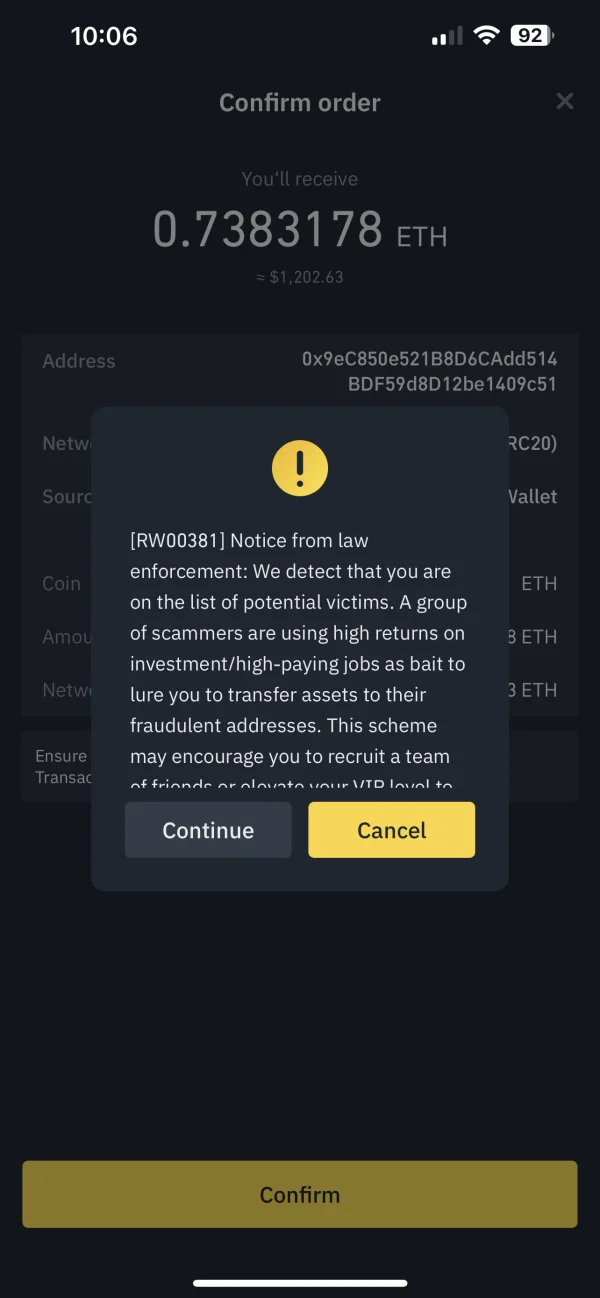The height and width of the screenshot is (1298, 600).
Task: Tap the ETH value in Coin row
Action: click(x=539, y=583)
